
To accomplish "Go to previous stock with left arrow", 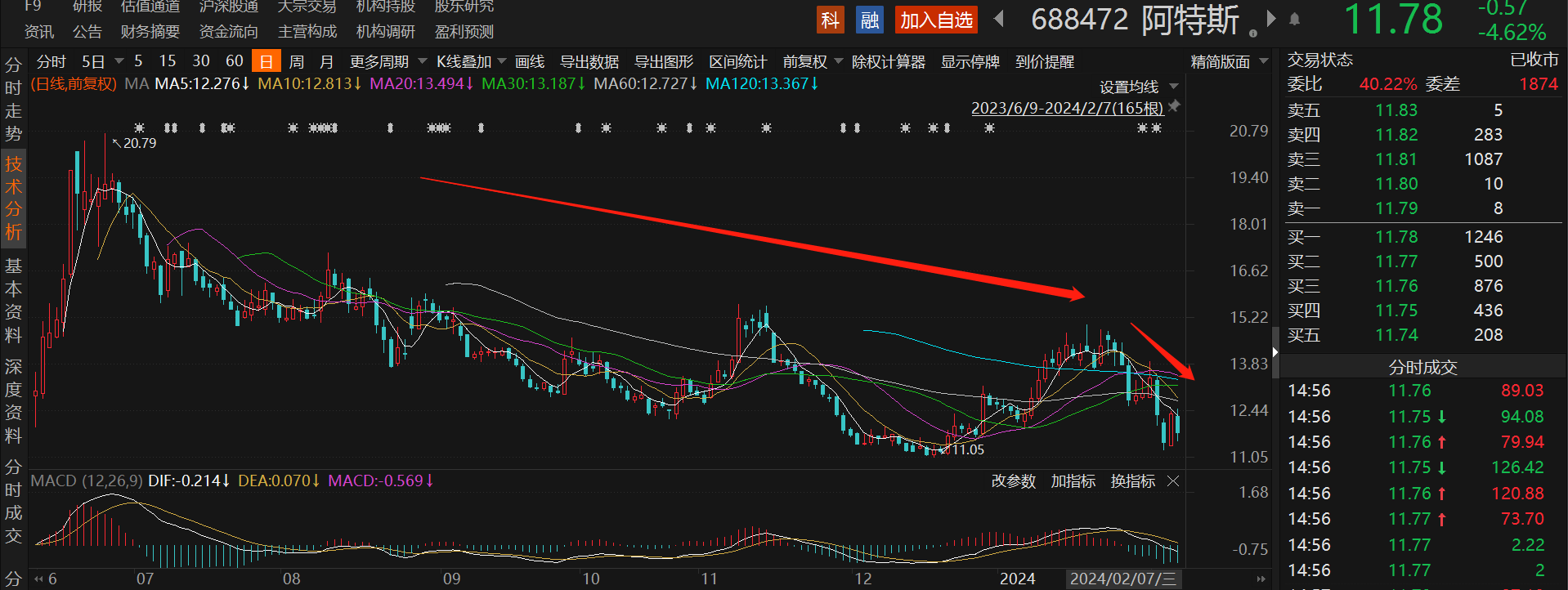I will (998, 19).
